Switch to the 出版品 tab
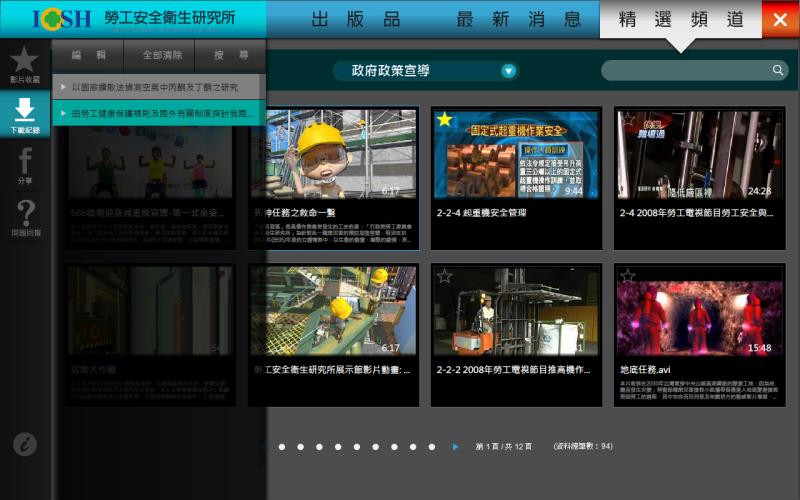This screenshot has height=500, width=800. click(x=355, y=19)
